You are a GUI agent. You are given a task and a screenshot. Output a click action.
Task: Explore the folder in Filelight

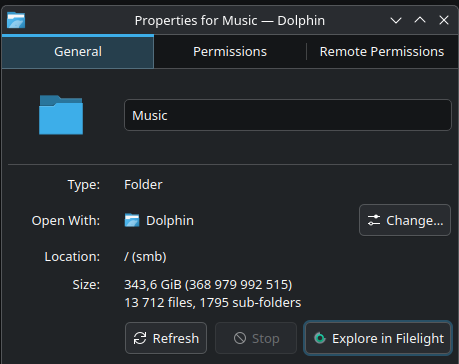coord(378,338)
